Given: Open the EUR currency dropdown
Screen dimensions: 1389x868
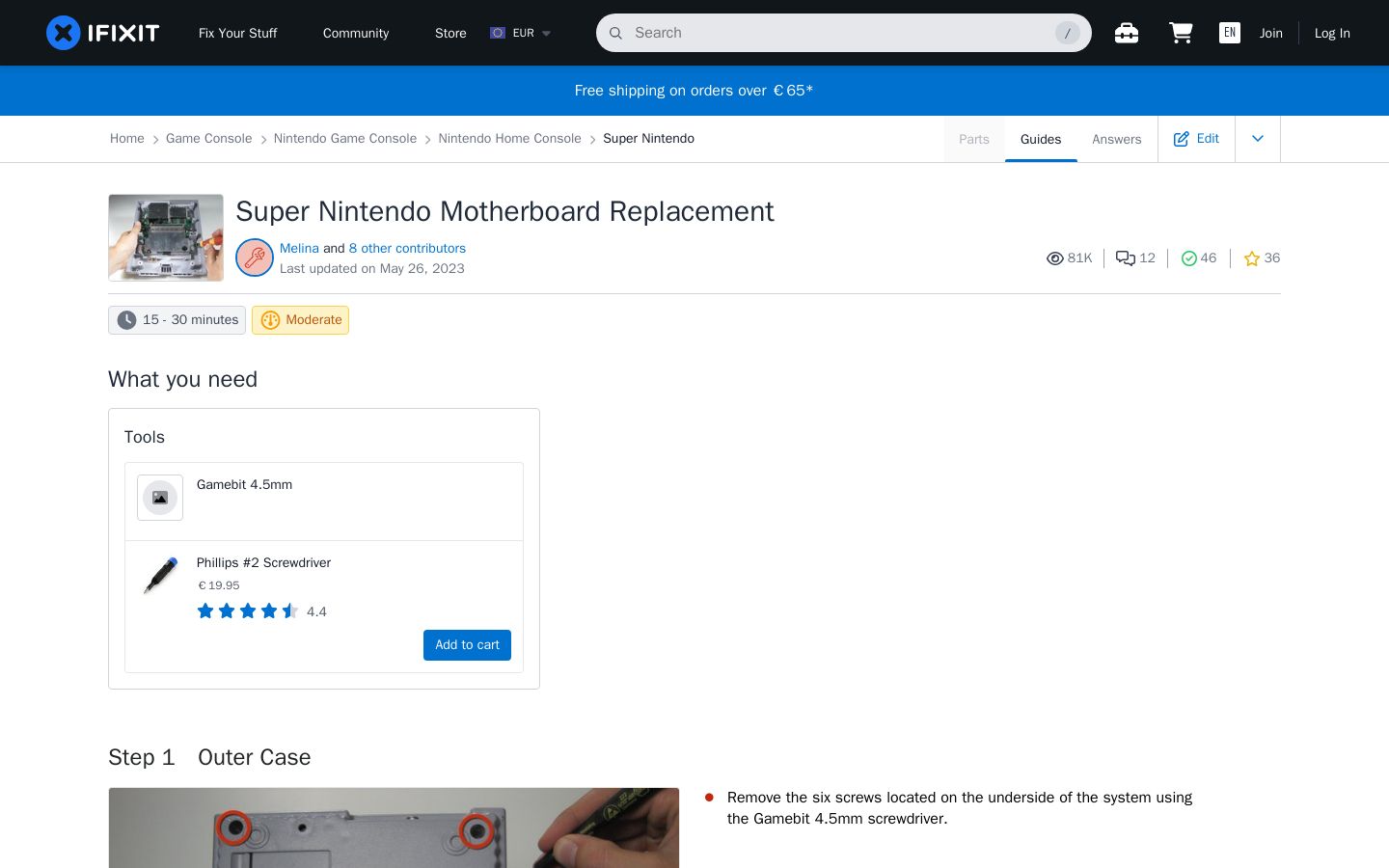Looking at the screenshot, I should click(x=521, y=33).
